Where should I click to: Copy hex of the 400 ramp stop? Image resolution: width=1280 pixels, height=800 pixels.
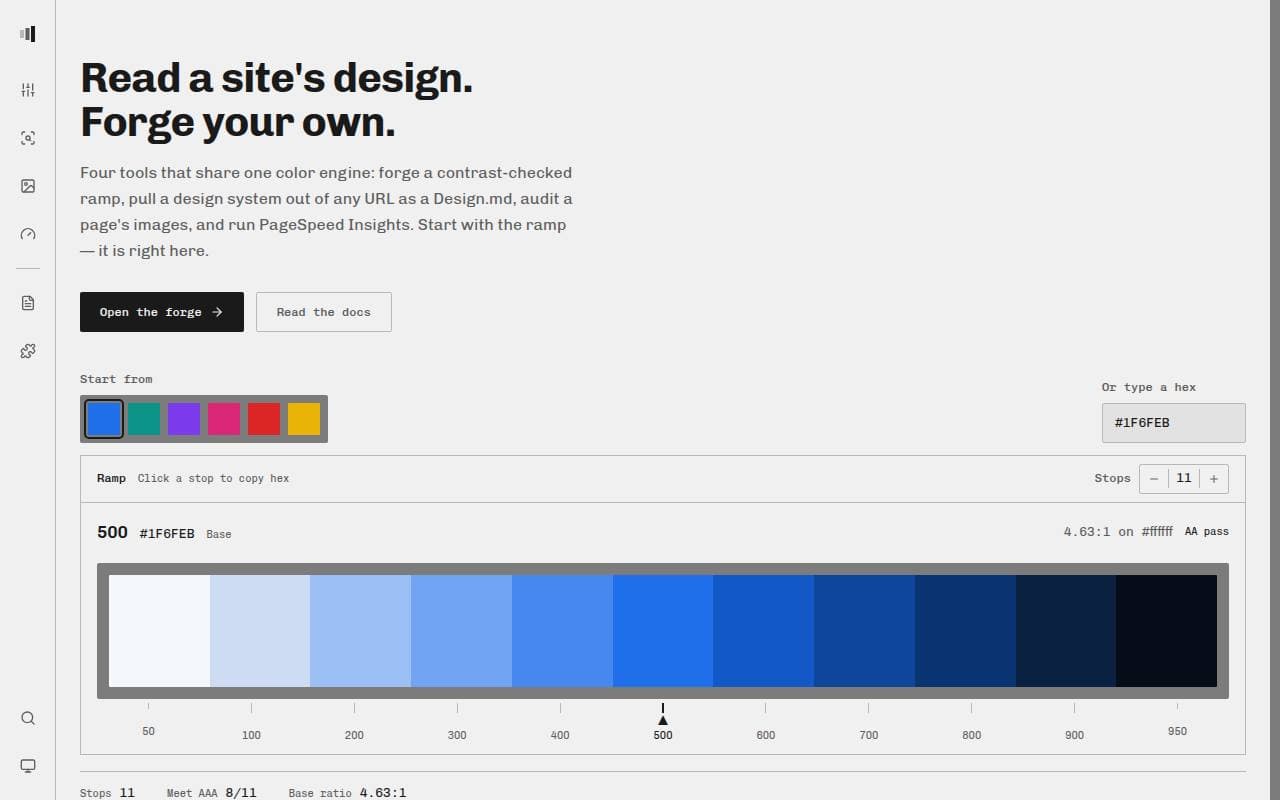click(562, 631)
